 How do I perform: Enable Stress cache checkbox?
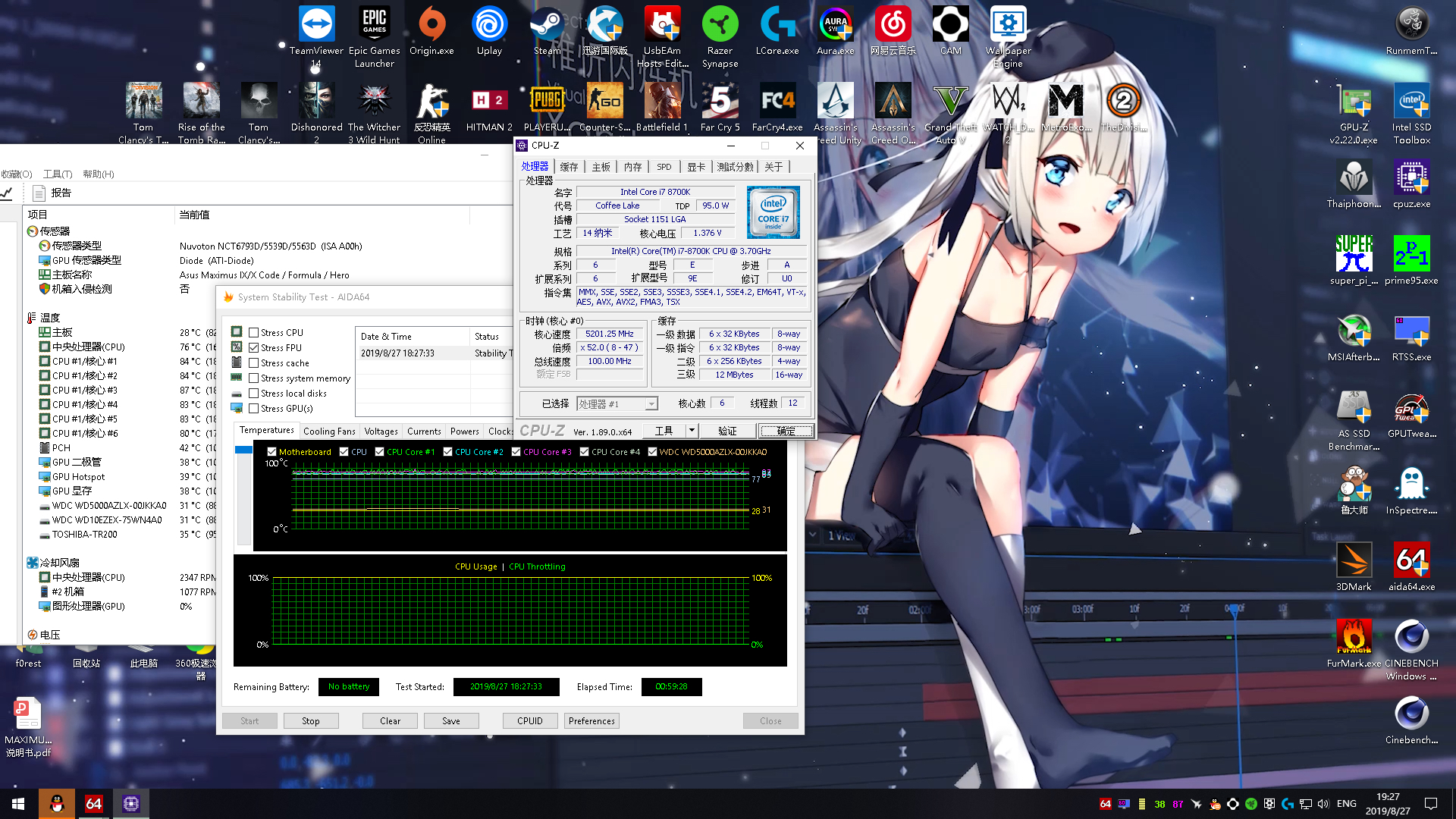click(254, 362)
